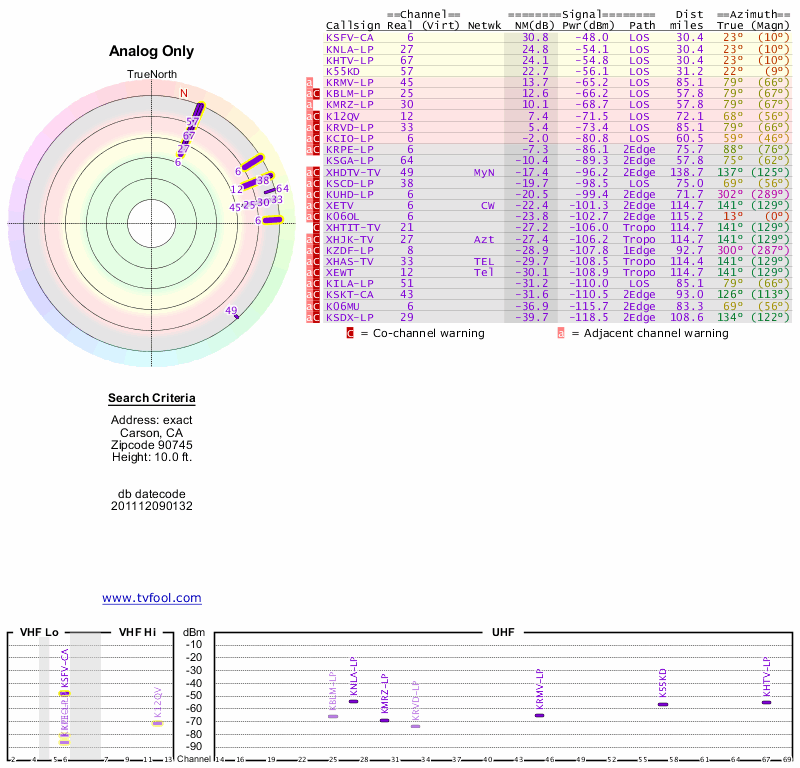Click the KSGA-LP callsign row
The width and height of the screenshot is (800, 768).
350,160
